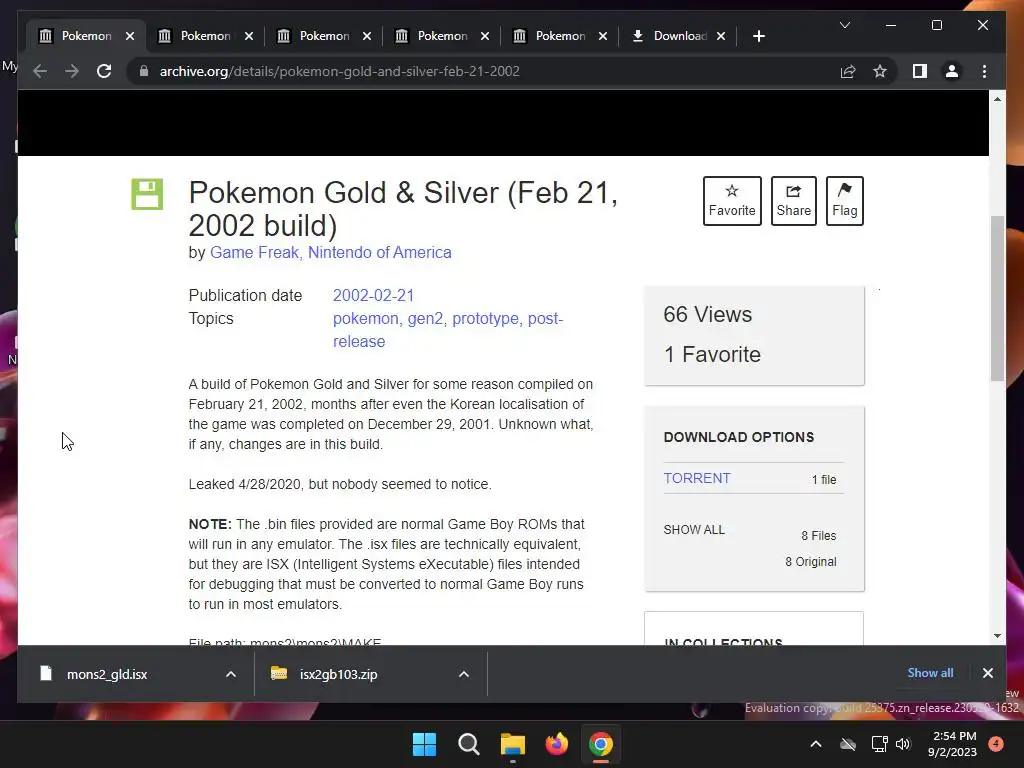Open the 2002-02-21 publication date link
This screenshot has height=768, width=1024.
[374, 295]
